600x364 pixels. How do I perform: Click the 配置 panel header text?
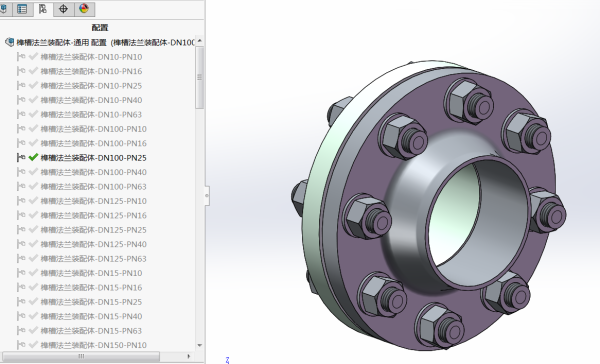[100, 28]
